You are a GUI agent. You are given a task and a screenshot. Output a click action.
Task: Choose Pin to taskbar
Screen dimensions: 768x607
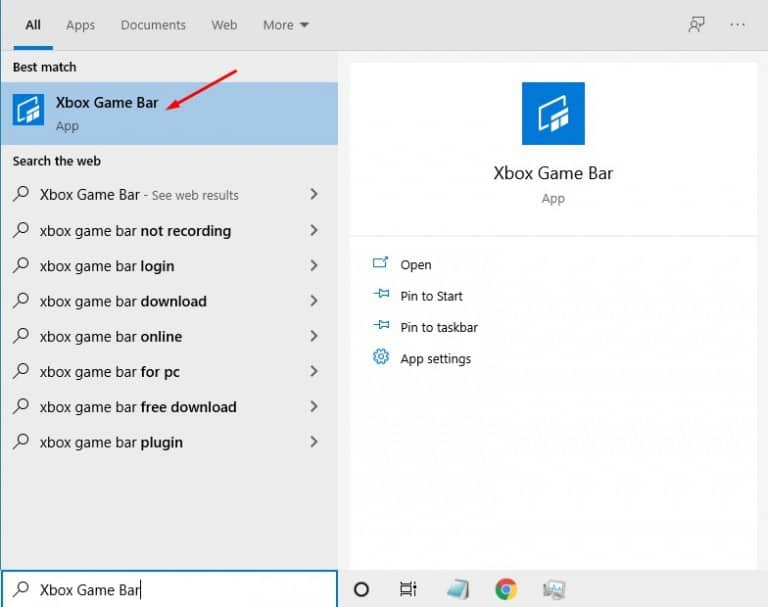click(x=439, y=327)
